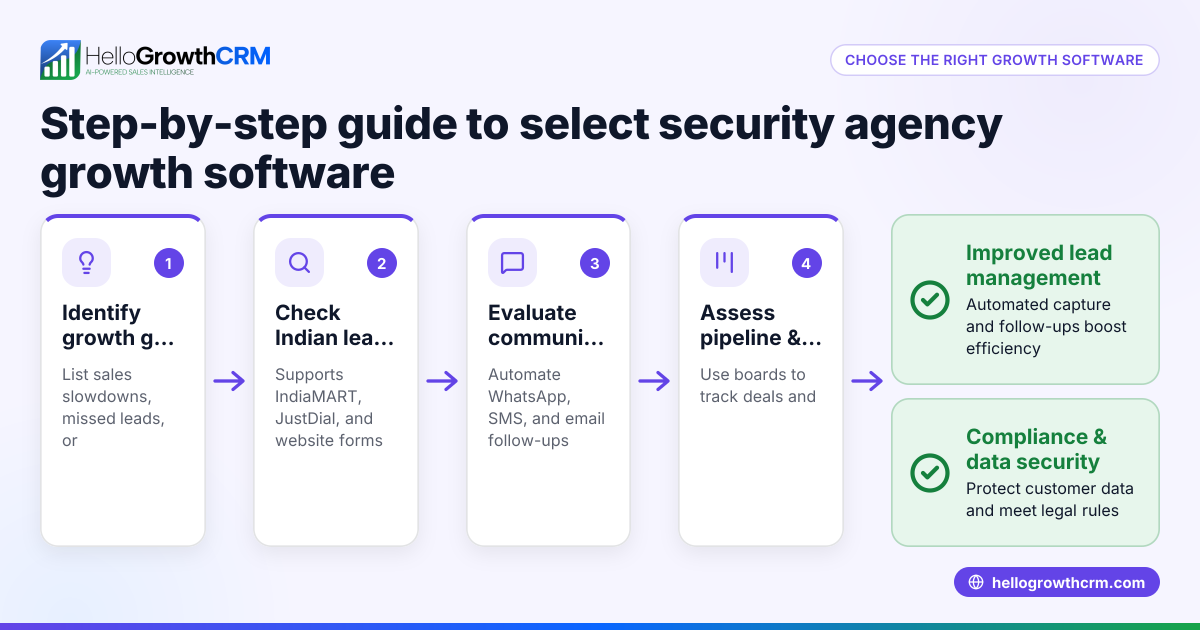Click the 'AI-powered sales intelligence' tagline
The width and height of the screenshot is (1200, 630).
[139, 73]
